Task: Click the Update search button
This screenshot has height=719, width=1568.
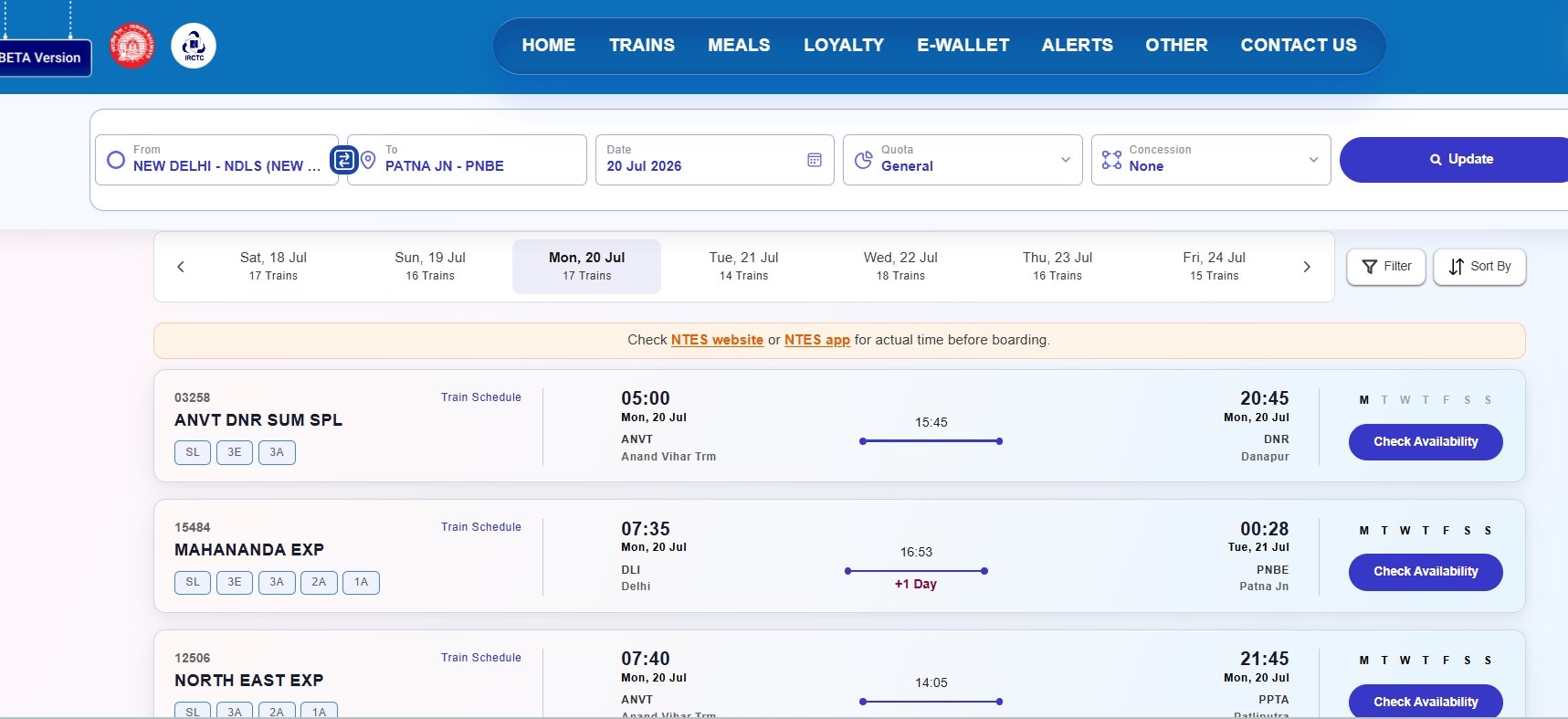Action: coord(1454,160)
